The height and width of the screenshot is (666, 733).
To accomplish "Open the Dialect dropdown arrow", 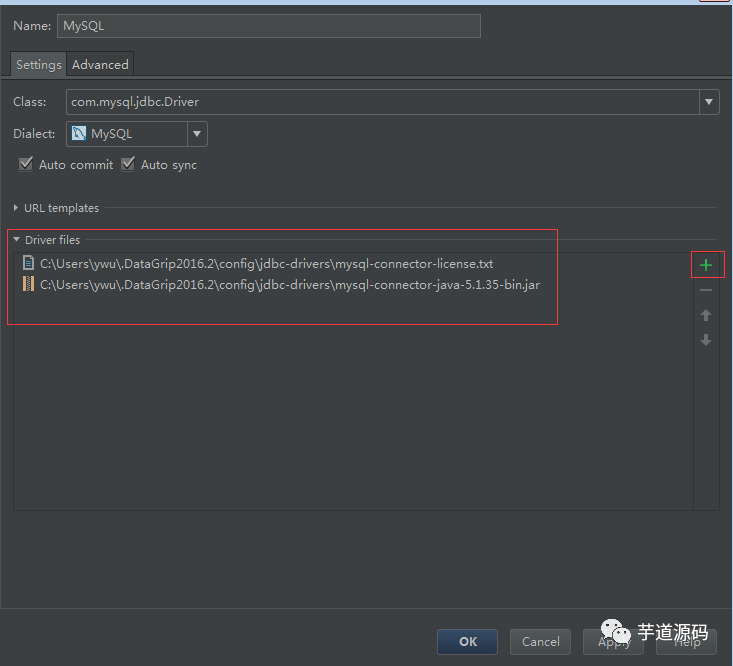I will [x=197, y=134].
